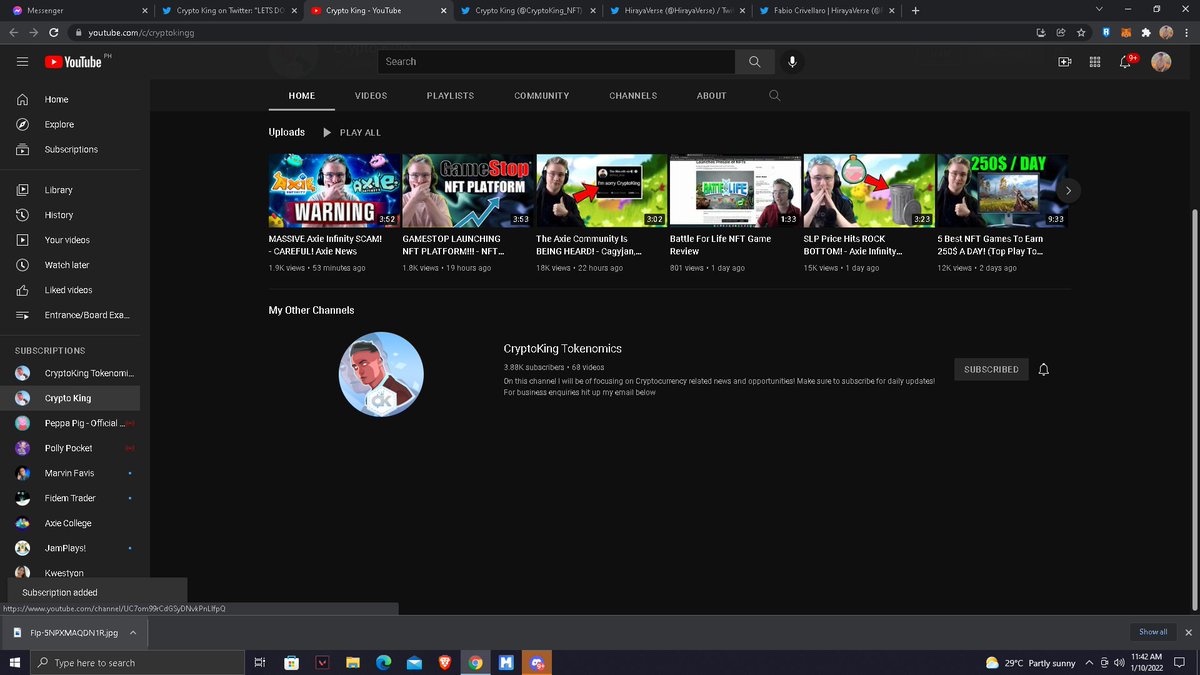Click the SUBSCRIBED button
This screenshot has height=675, width=1200.
(991, 369)
